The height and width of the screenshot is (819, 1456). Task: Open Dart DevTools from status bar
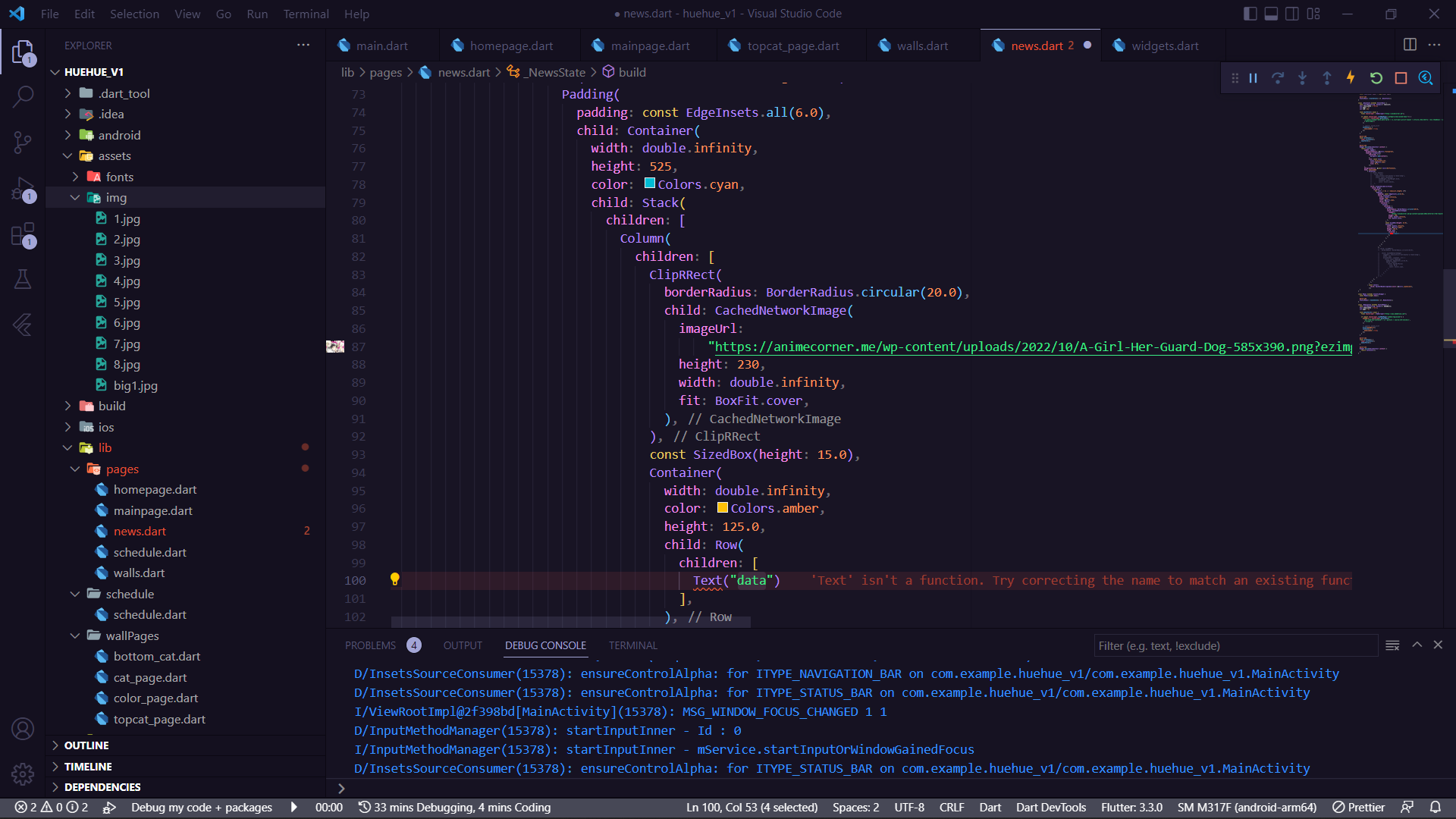(x=1051, y=808)
